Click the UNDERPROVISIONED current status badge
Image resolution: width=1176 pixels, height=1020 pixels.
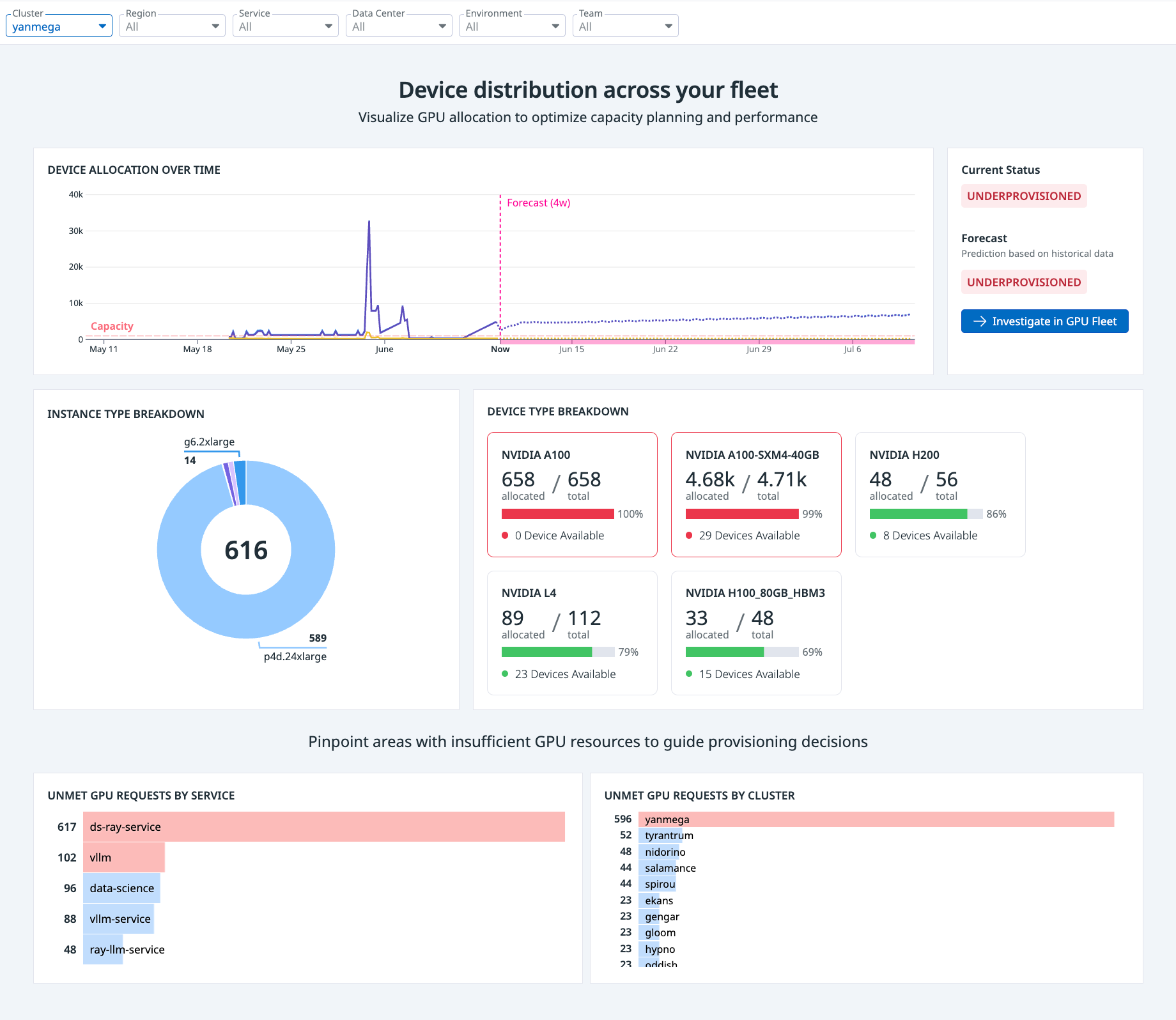1023,196
